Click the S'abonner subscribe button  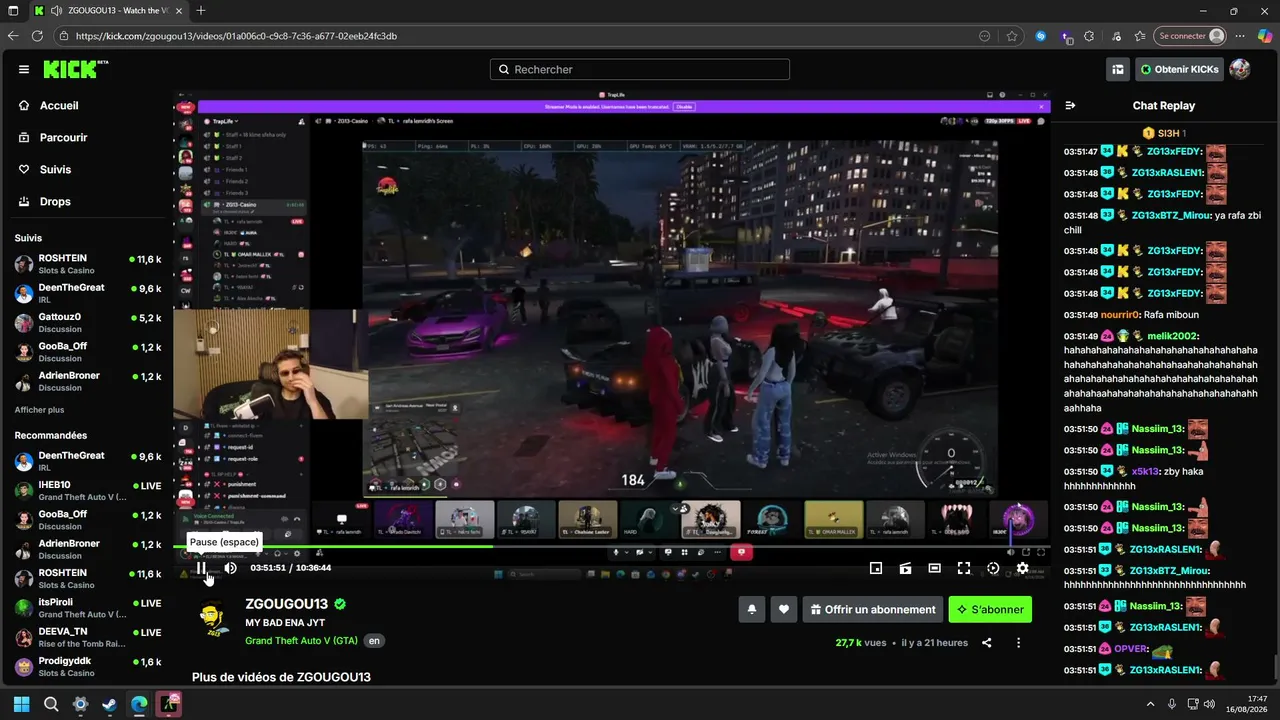click(x=990, y=609)
